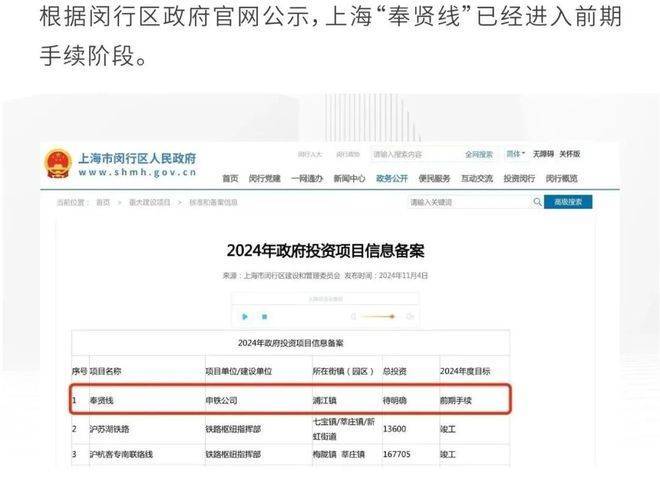Click the 关怀版 link in top bar
Viewport: 660px width, 477px height.
(569, 155)
